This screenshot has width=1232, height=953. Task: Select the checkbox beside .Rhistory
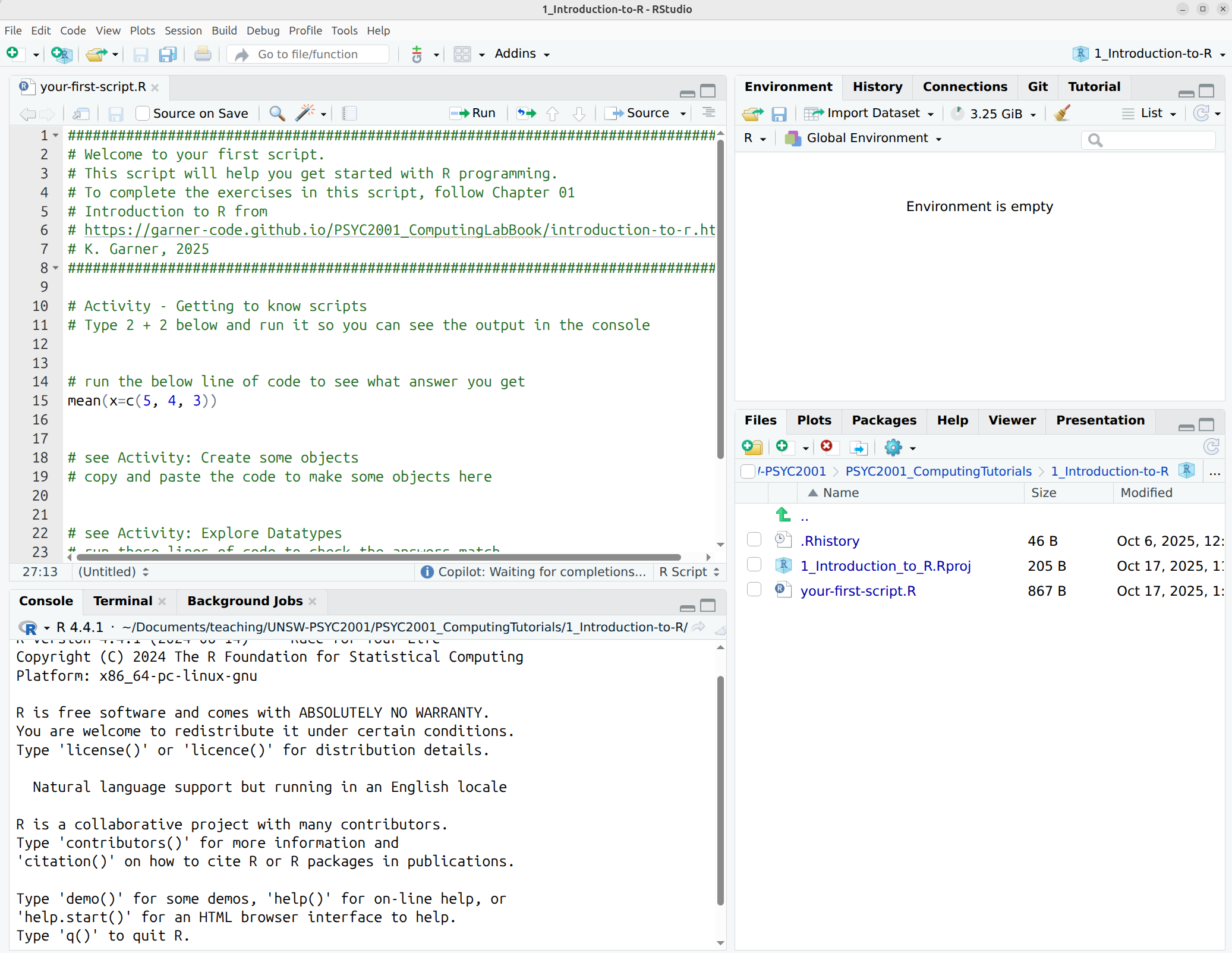(754, 539)
